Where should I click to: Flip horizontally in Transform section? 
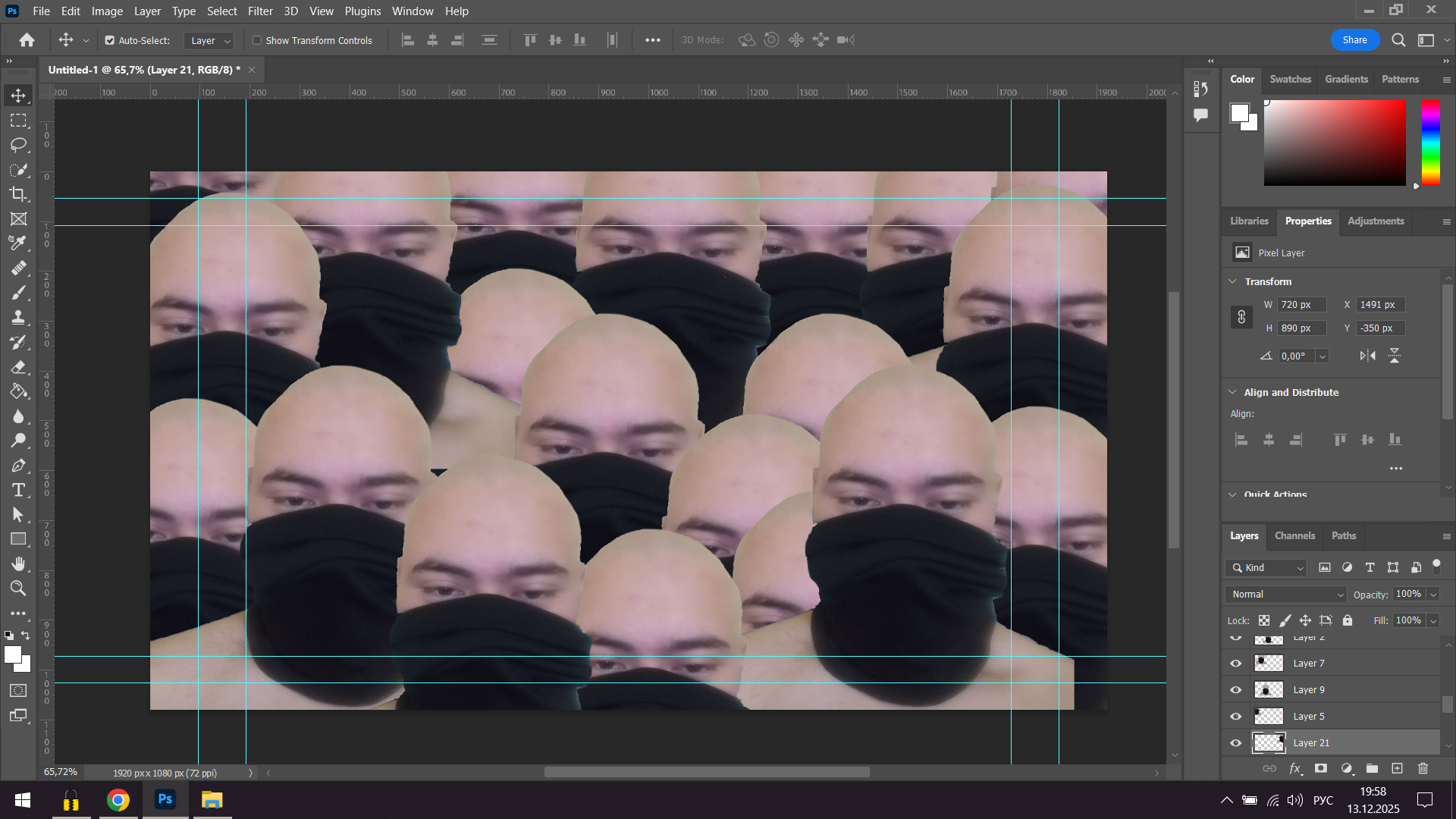(x=1367, y=356)
